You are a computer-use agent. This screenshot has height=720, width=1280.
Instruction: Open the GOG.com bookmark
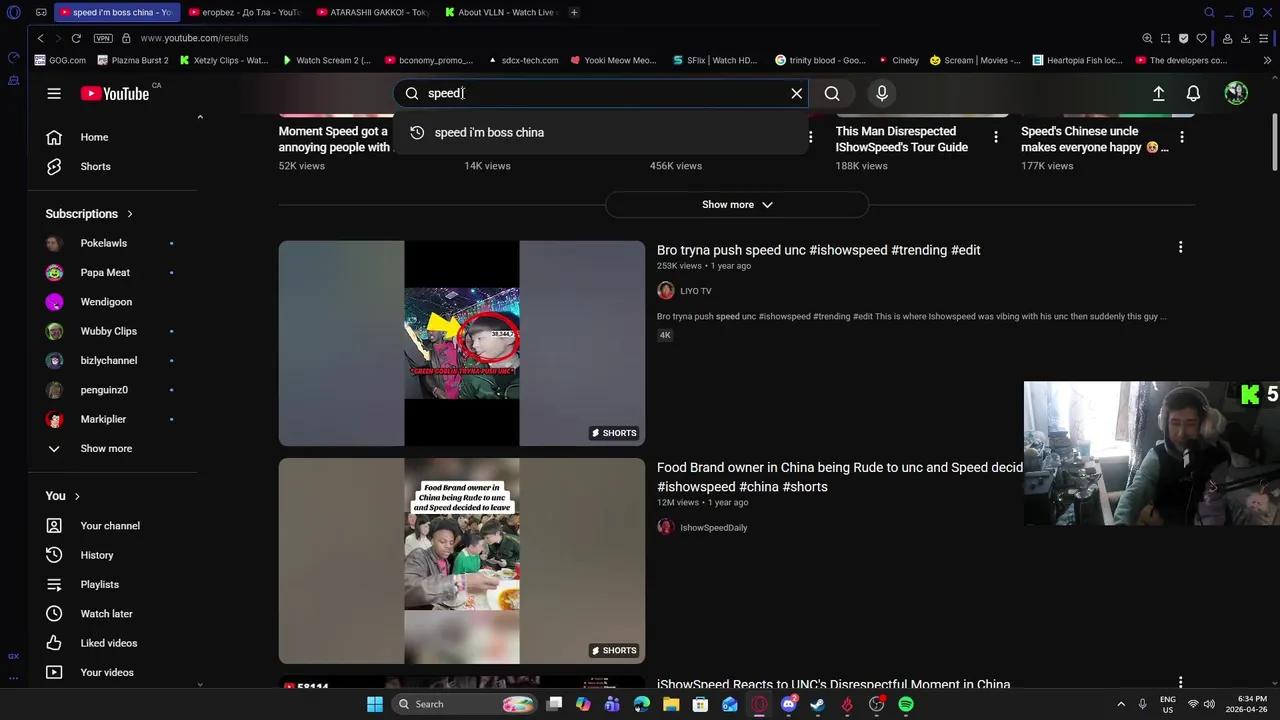[60, 60]
